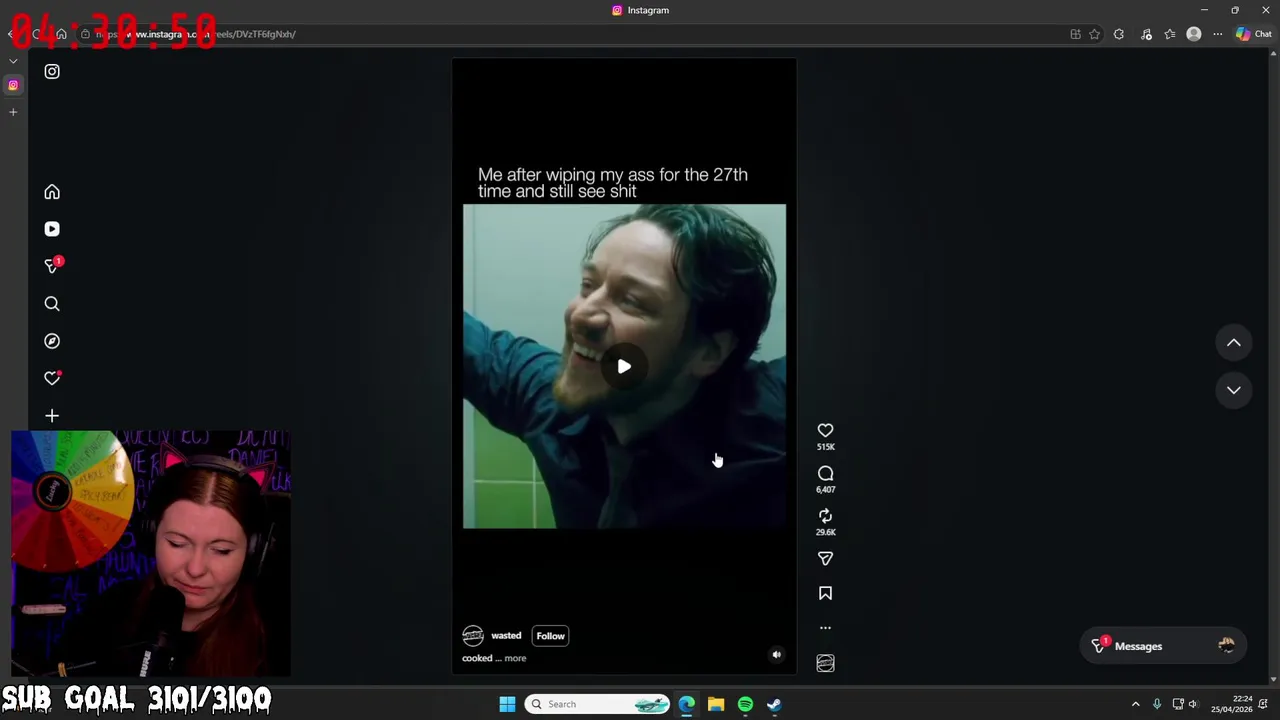Open the microphone tray icon
This screenshot has width=1280, height=720.
[x=1157, y=704]
